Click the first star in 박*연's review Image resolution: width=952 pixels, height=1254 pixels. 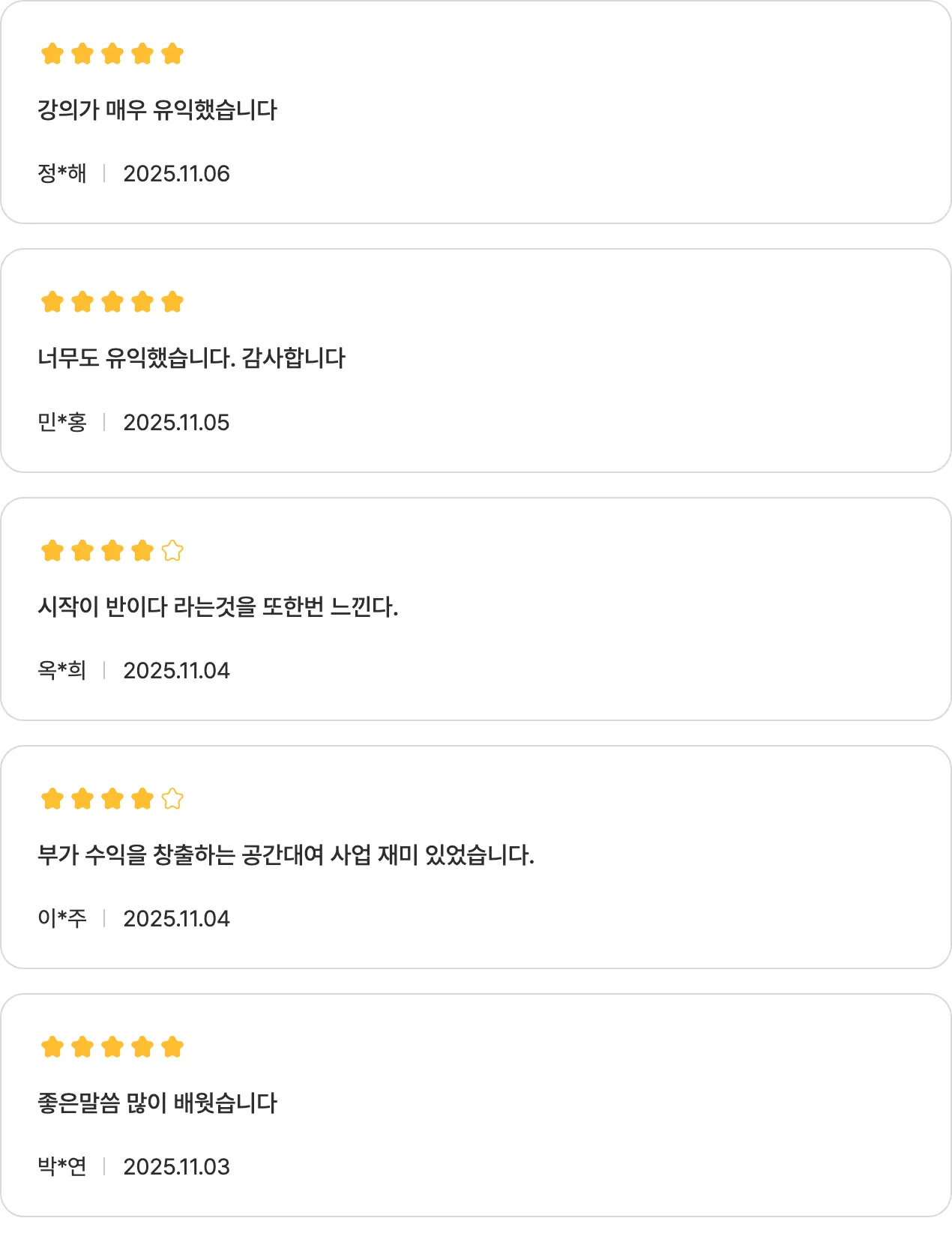click(52, 1047)
